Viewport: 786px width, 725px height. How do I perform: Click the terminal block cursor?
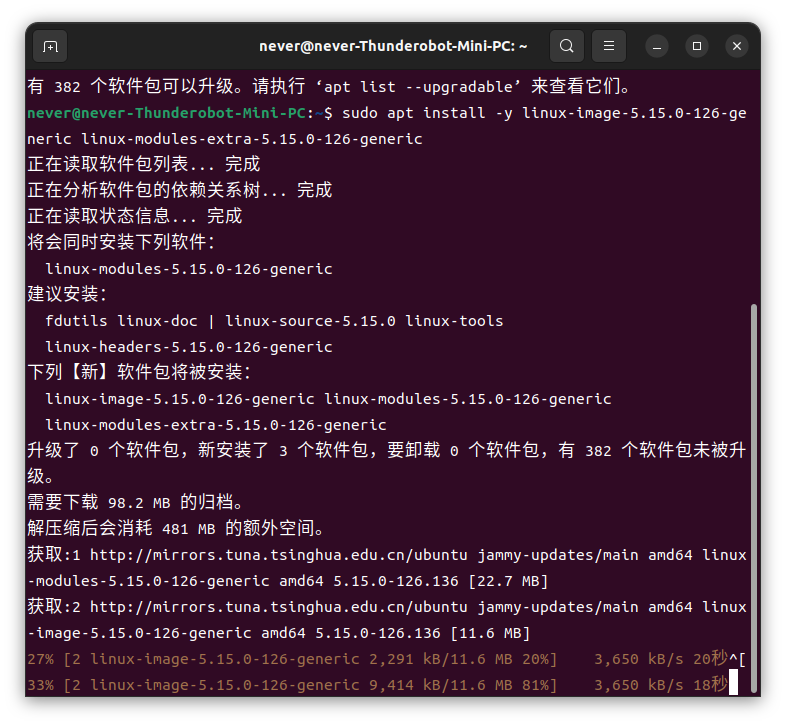click(733, 682)
